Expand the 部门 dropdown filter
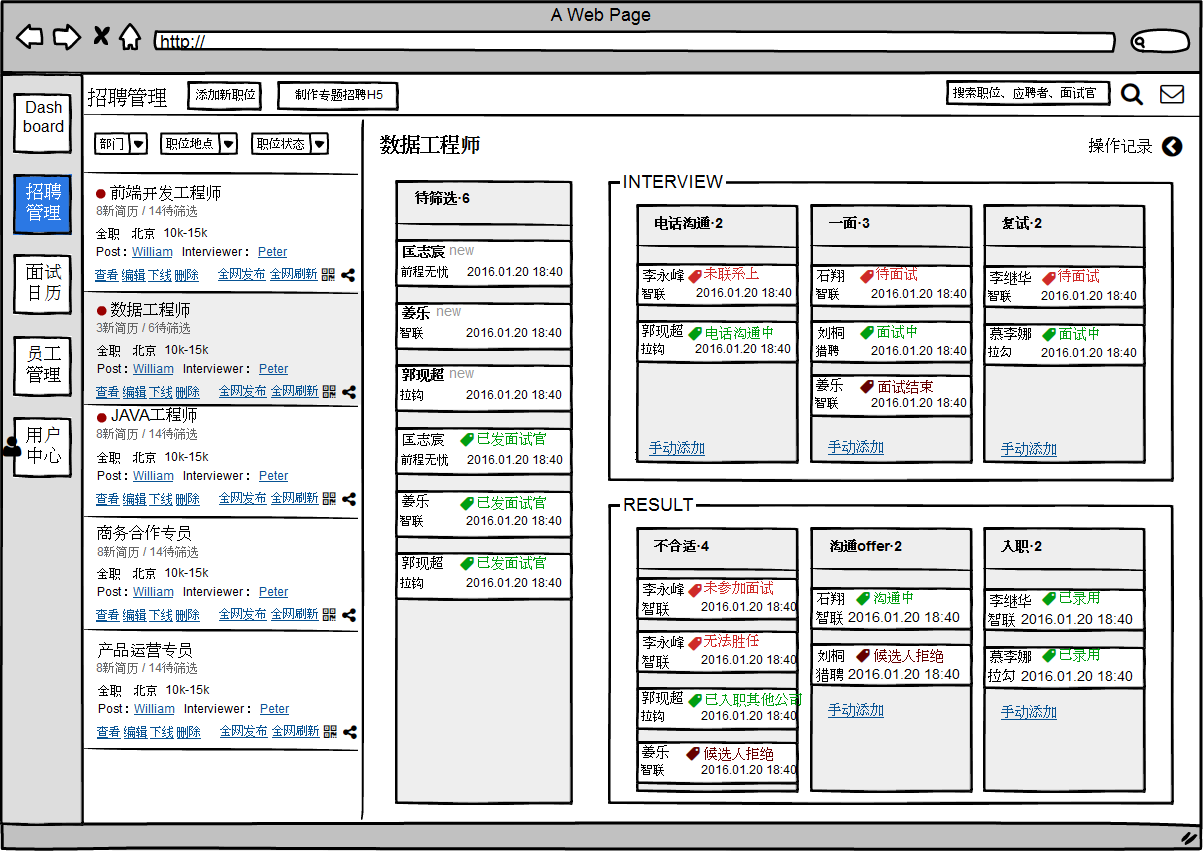The image size is (1203, 851). click(121, 144)
